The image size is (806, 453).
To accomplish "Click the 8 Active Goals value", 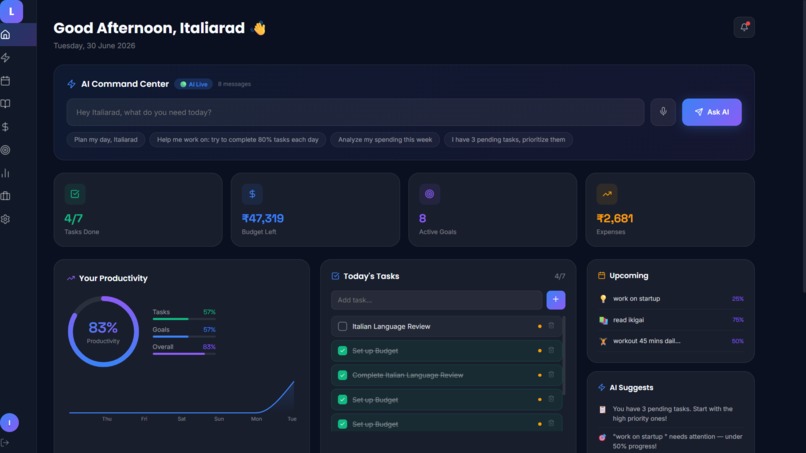I will pyautogui.click(x=423, y=219).
